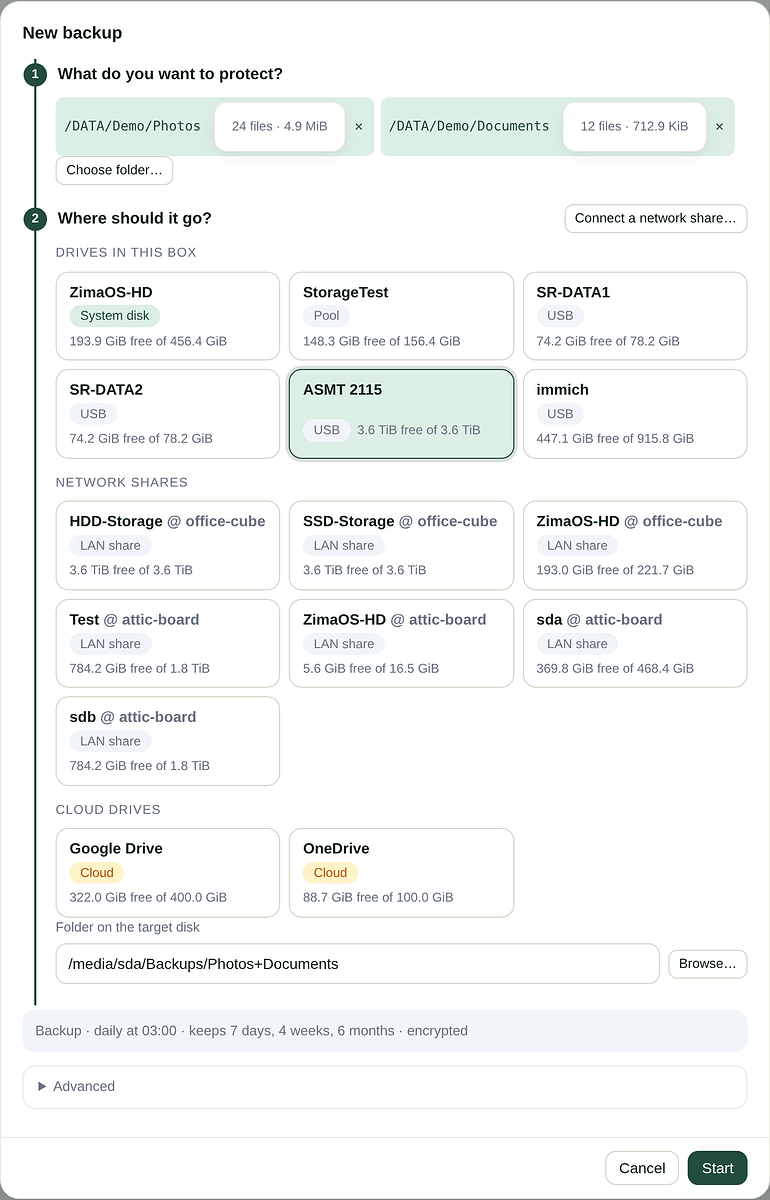Click '148.3 GiB free of 156.4 GiB'
This screenshot has width=770, height=1200.
[x=382, y=341]
